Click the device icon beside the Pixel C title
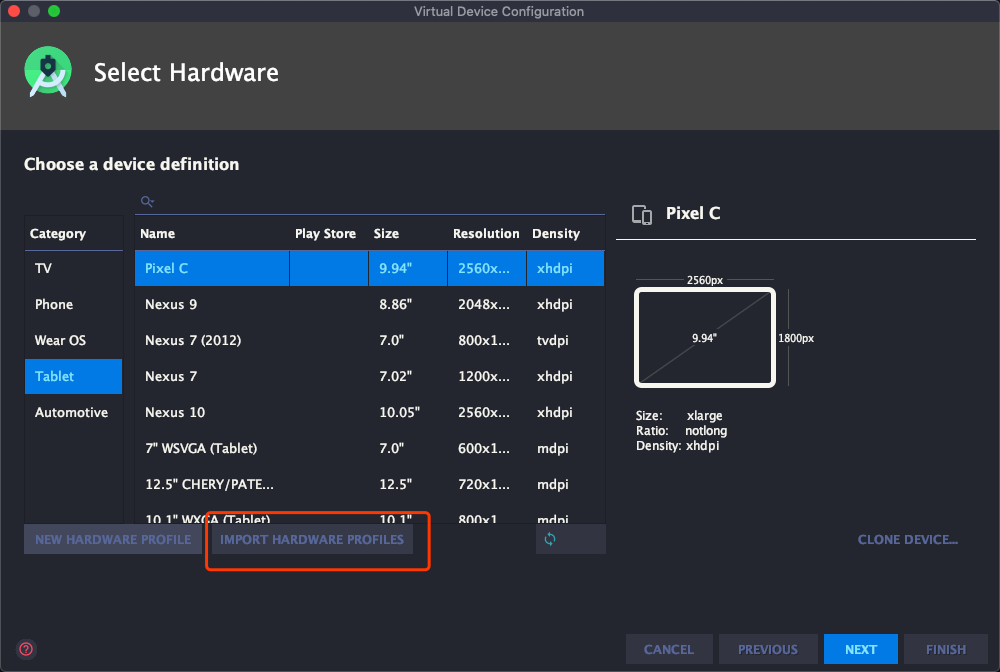1000x672 pixels. click(642, 214)
